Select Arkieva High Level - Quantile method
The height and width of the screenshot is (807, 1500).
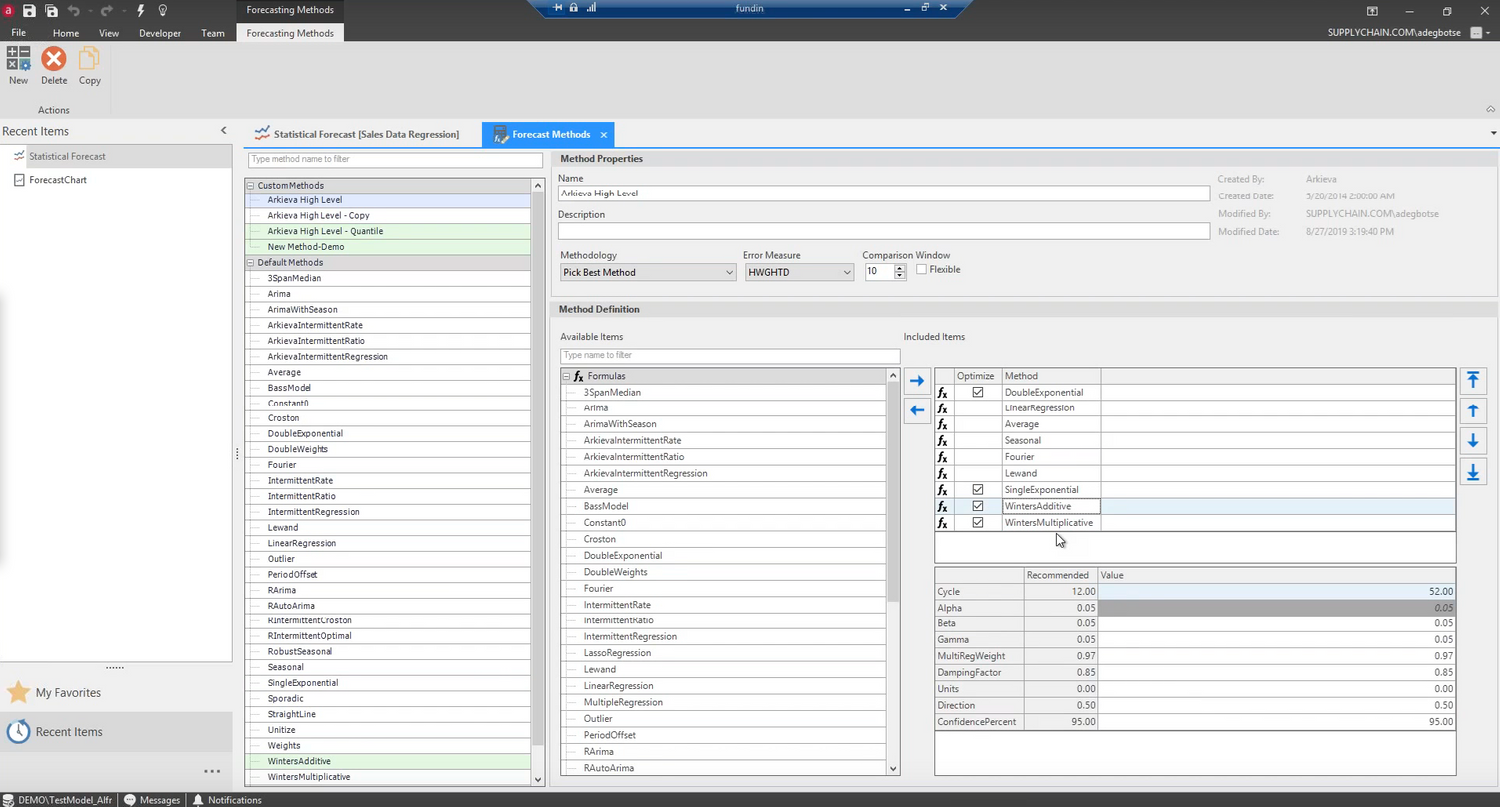coord(389,231)
